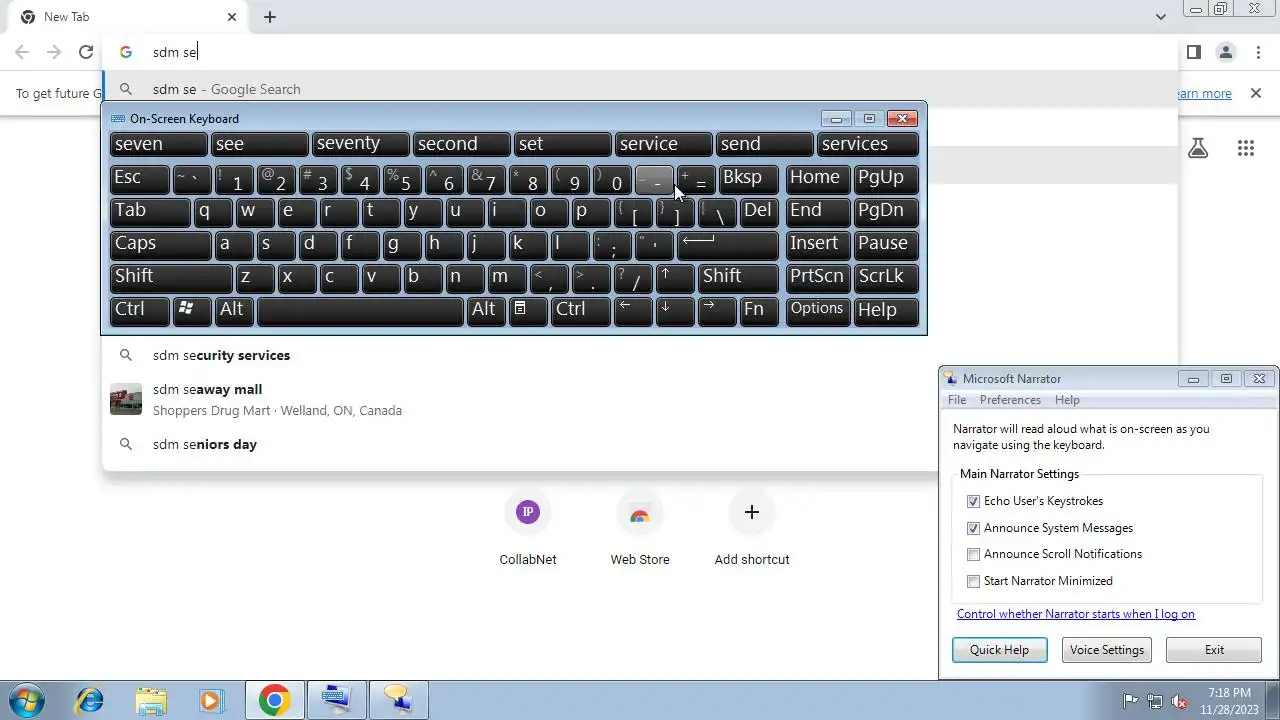Open the Chrome Labs flask icon
Image resolution: width=1280 pixels, height=720 pixels.
tap(1198, 148)
